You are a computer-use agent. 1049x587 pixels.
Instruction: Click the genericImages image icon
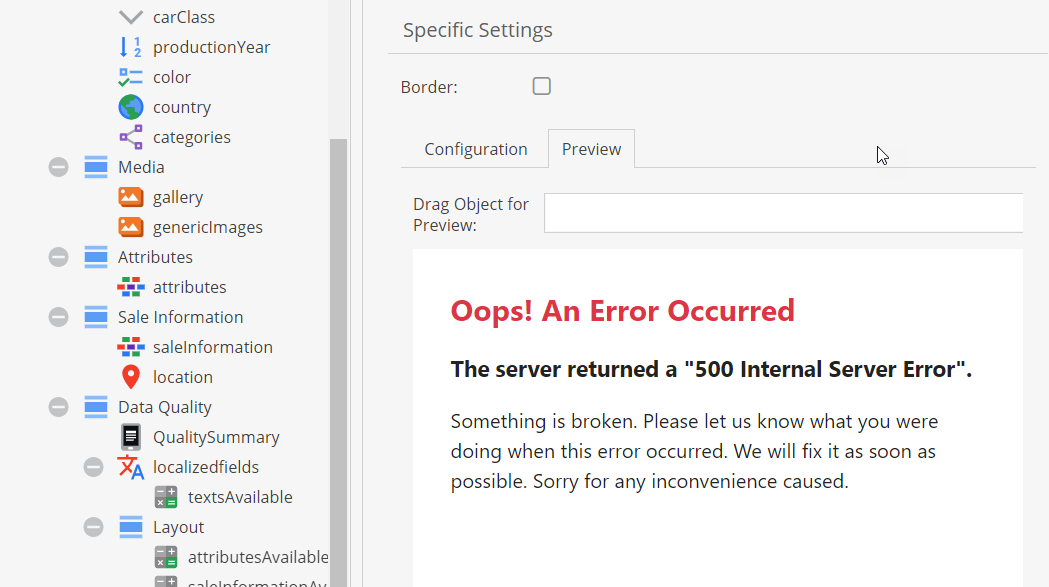point(130,227)
